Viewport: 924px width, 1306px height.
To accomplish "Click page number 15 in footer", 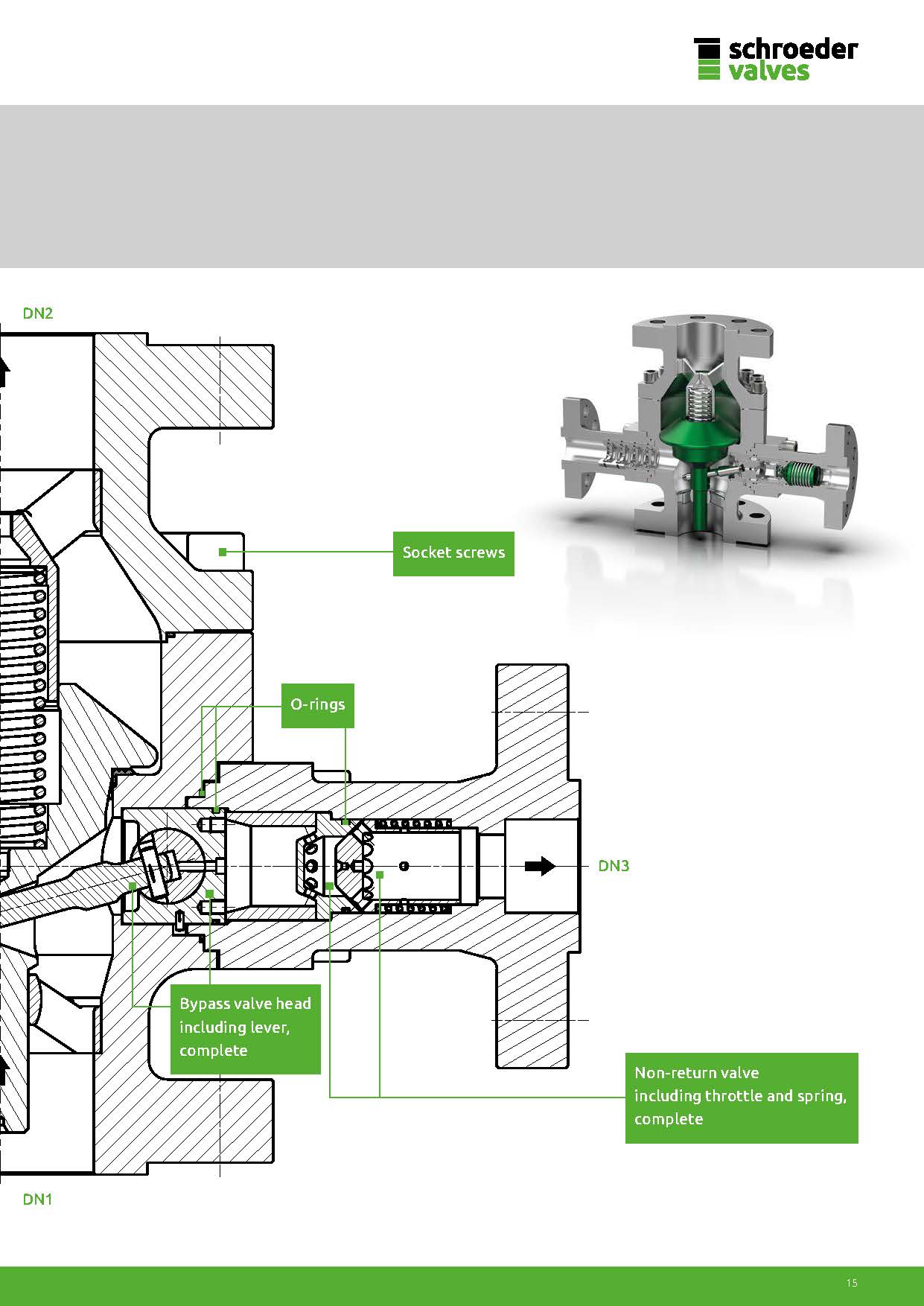I will pos(852,1282).
